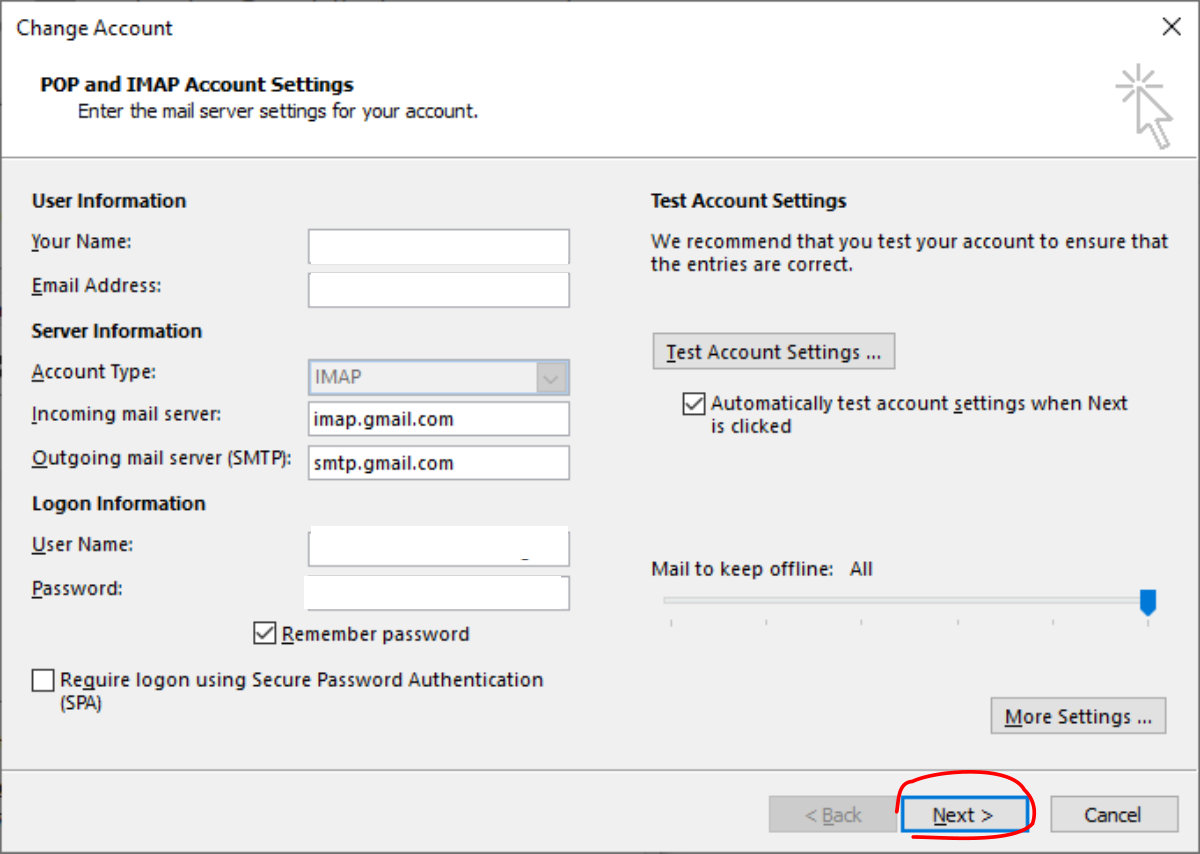Uncheck the Remember password checkbox
This screenshot has width=1200, height=854.
(x=265, y=633)
